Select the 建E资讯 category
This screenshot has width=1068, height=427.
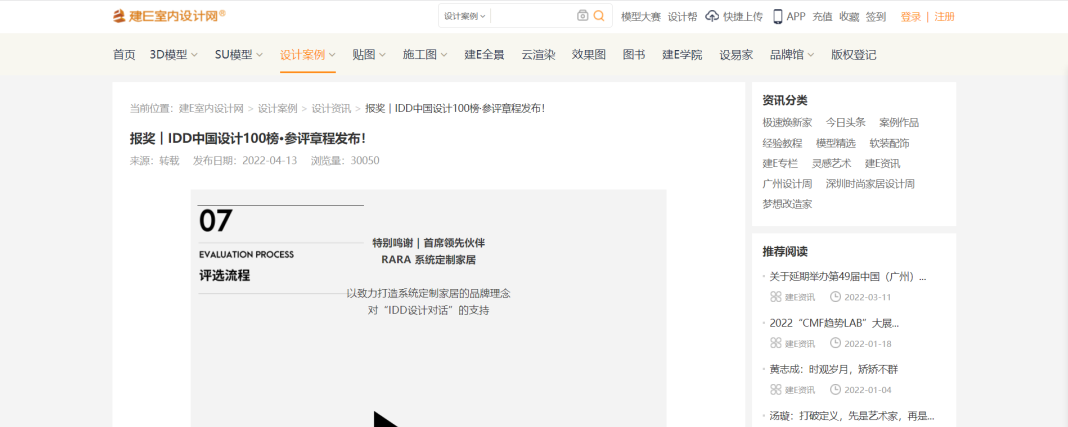point(883,163)
